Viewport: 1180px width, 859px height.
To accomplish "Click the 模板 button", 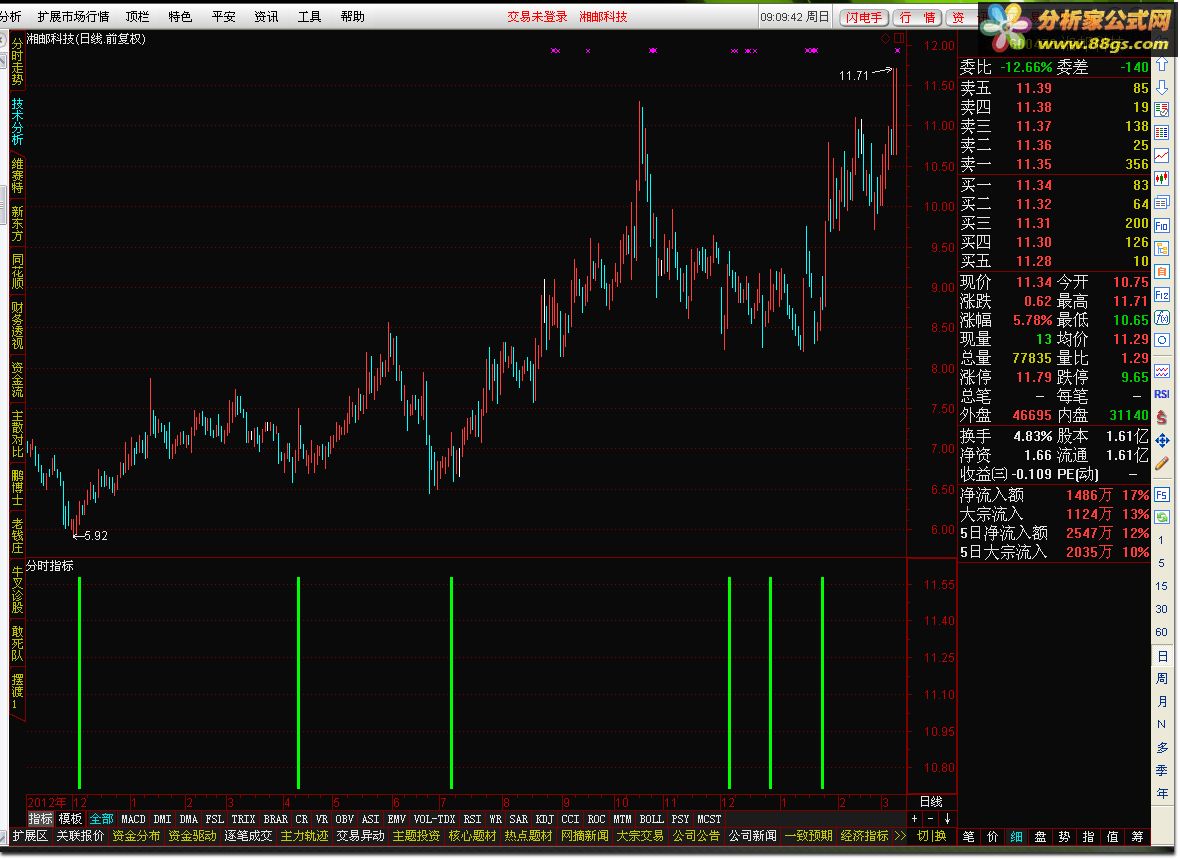I will point(70,819).
